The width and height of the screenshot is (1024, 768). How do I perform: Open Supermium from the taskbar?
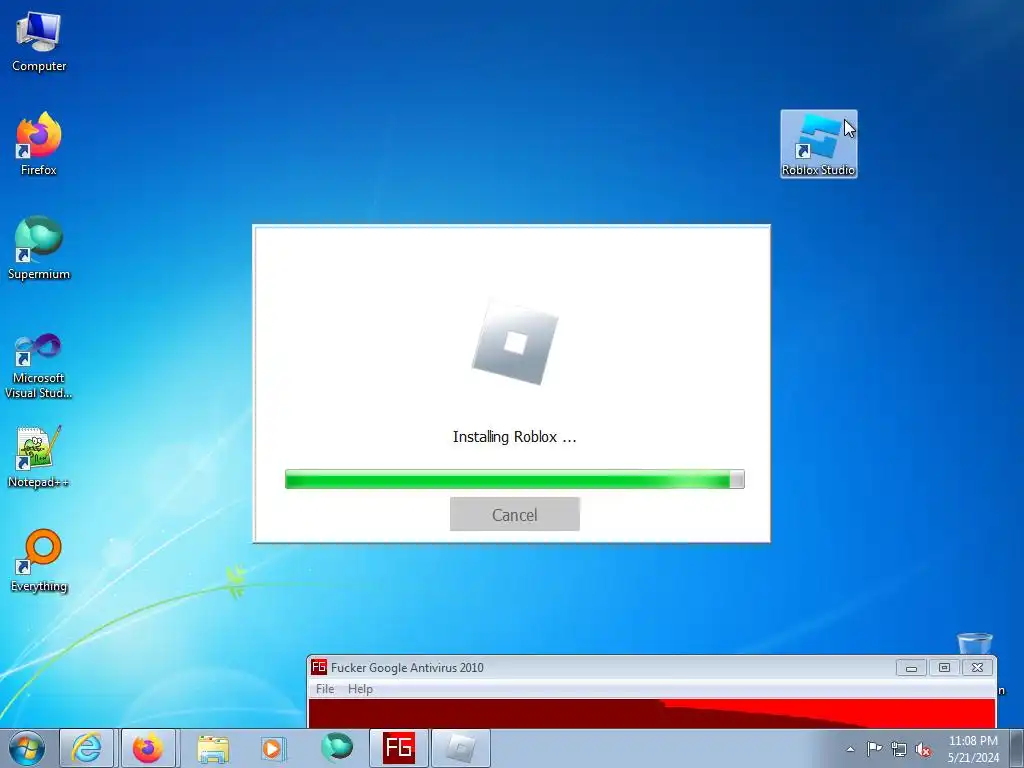coord(337,748)
